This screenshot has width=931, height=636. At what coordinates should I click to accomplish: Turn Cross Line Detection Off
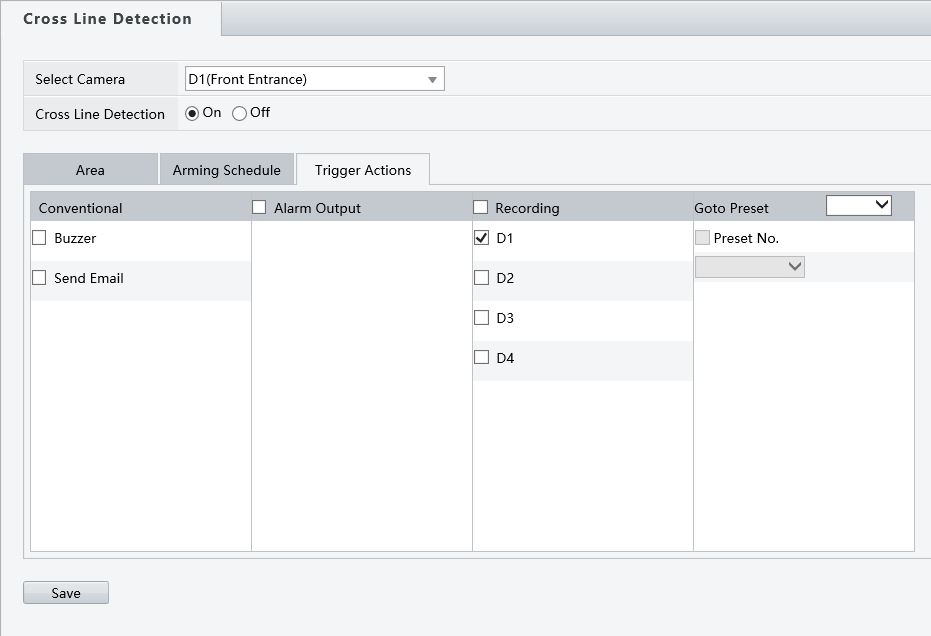[x=240, y=113]
